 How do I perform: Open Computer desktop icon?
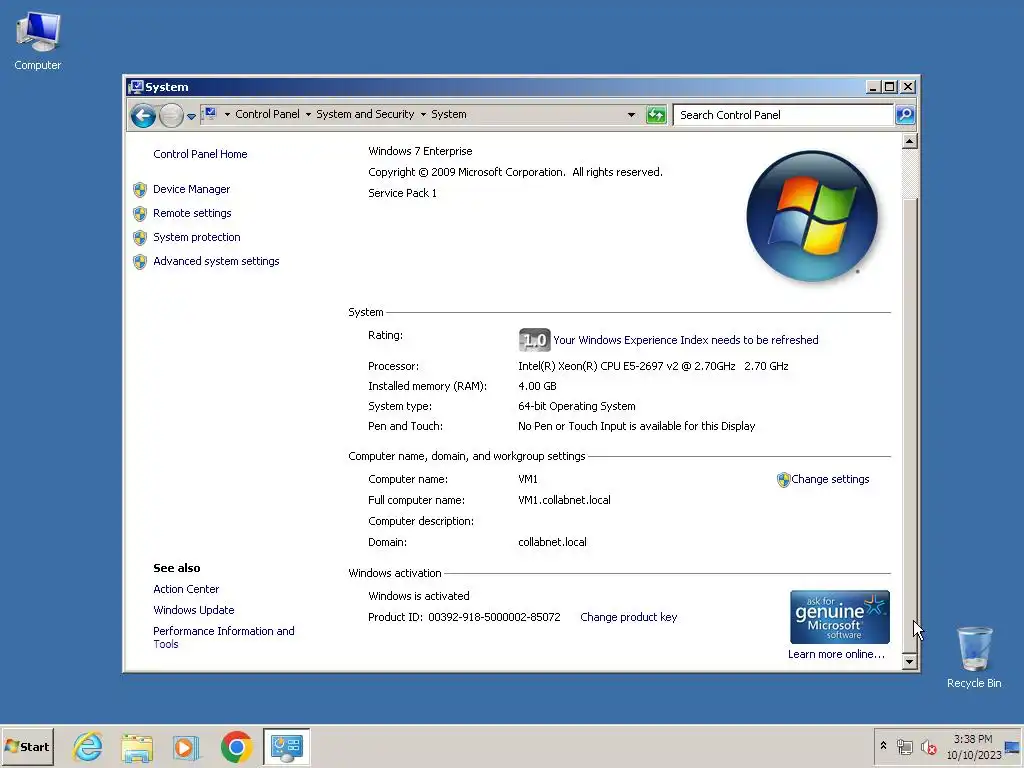click(38, 40)
